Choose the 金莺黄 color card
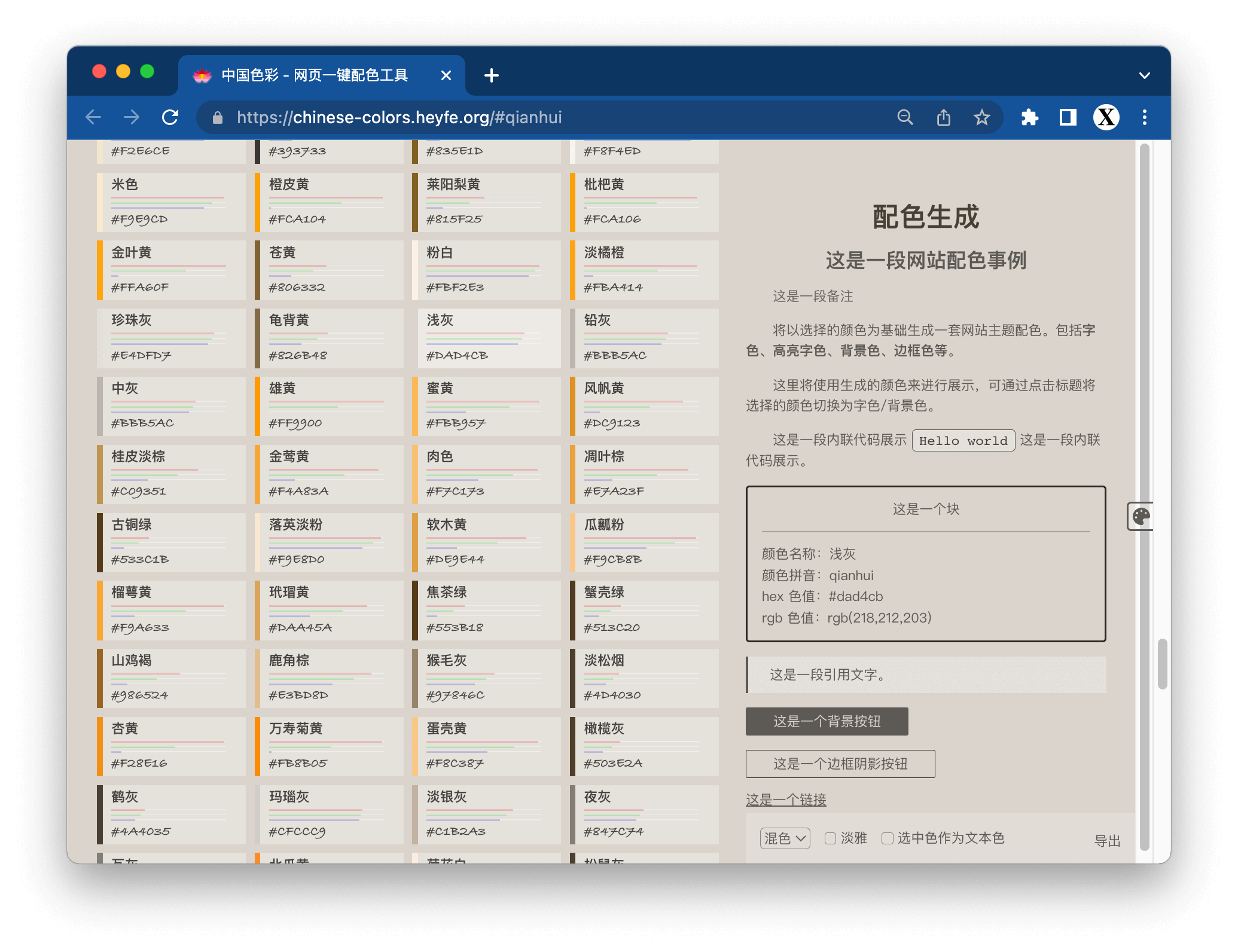The height and width of the screenshot is (952, 1238). click(329, 474)
